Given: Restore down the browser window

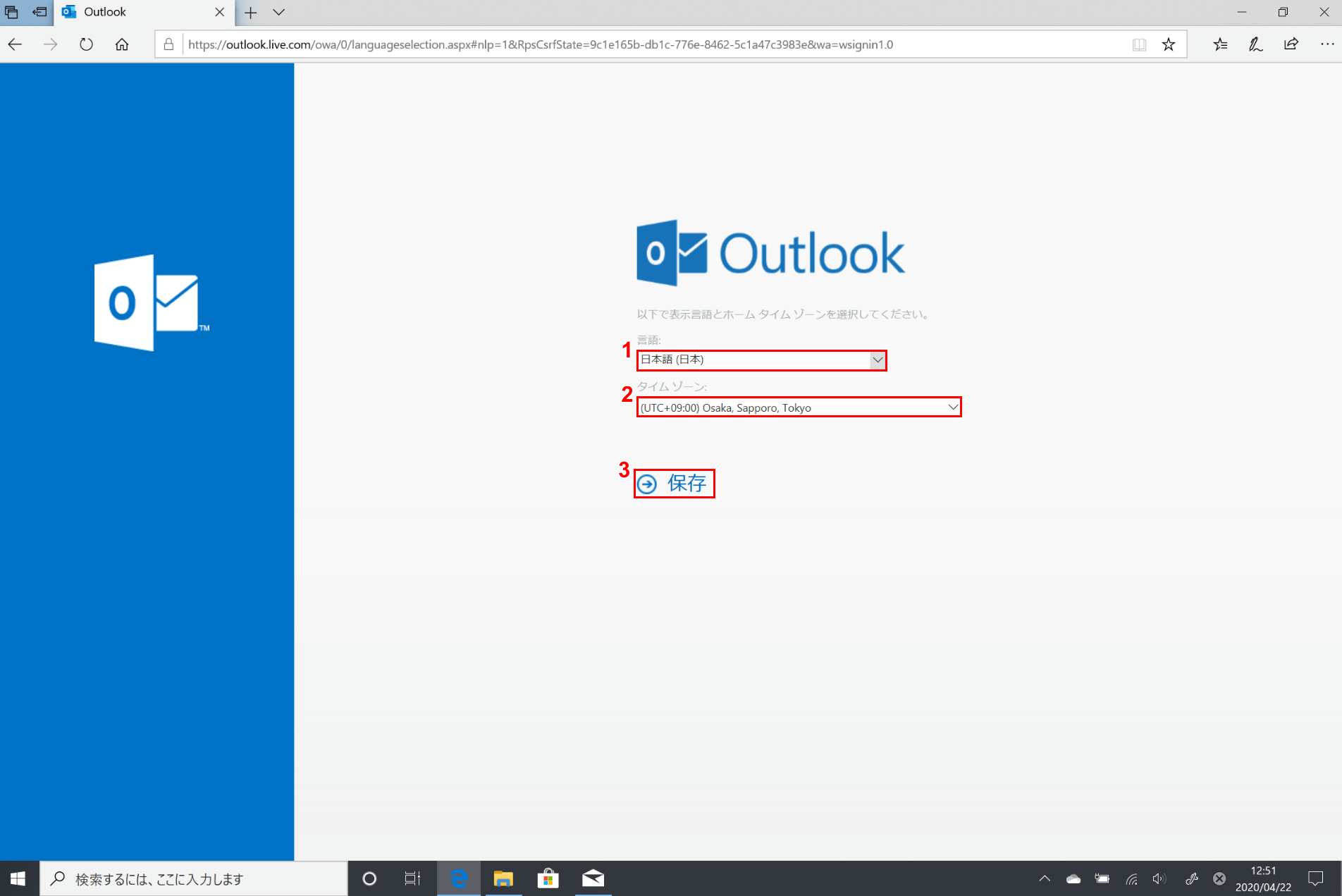Looking at the screenshot, I should point(1283,12).
